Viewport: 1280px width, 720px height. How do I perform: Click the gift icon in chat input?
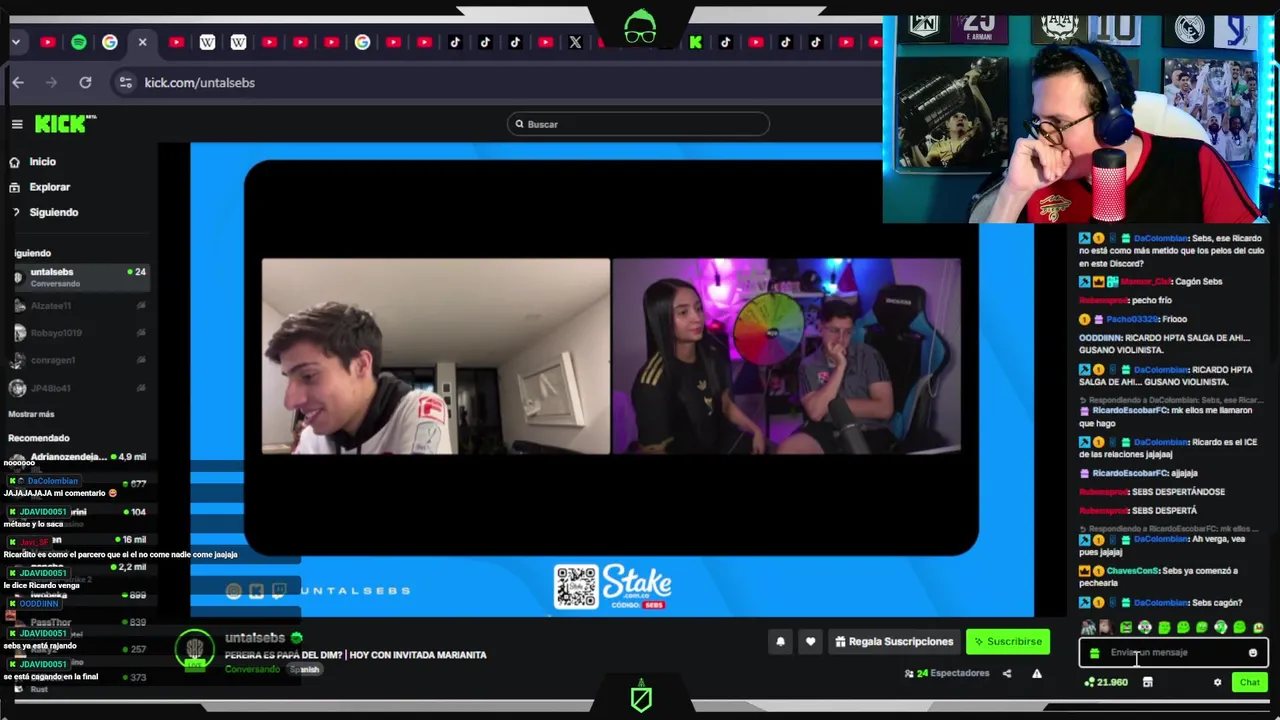pos(1095,653)
